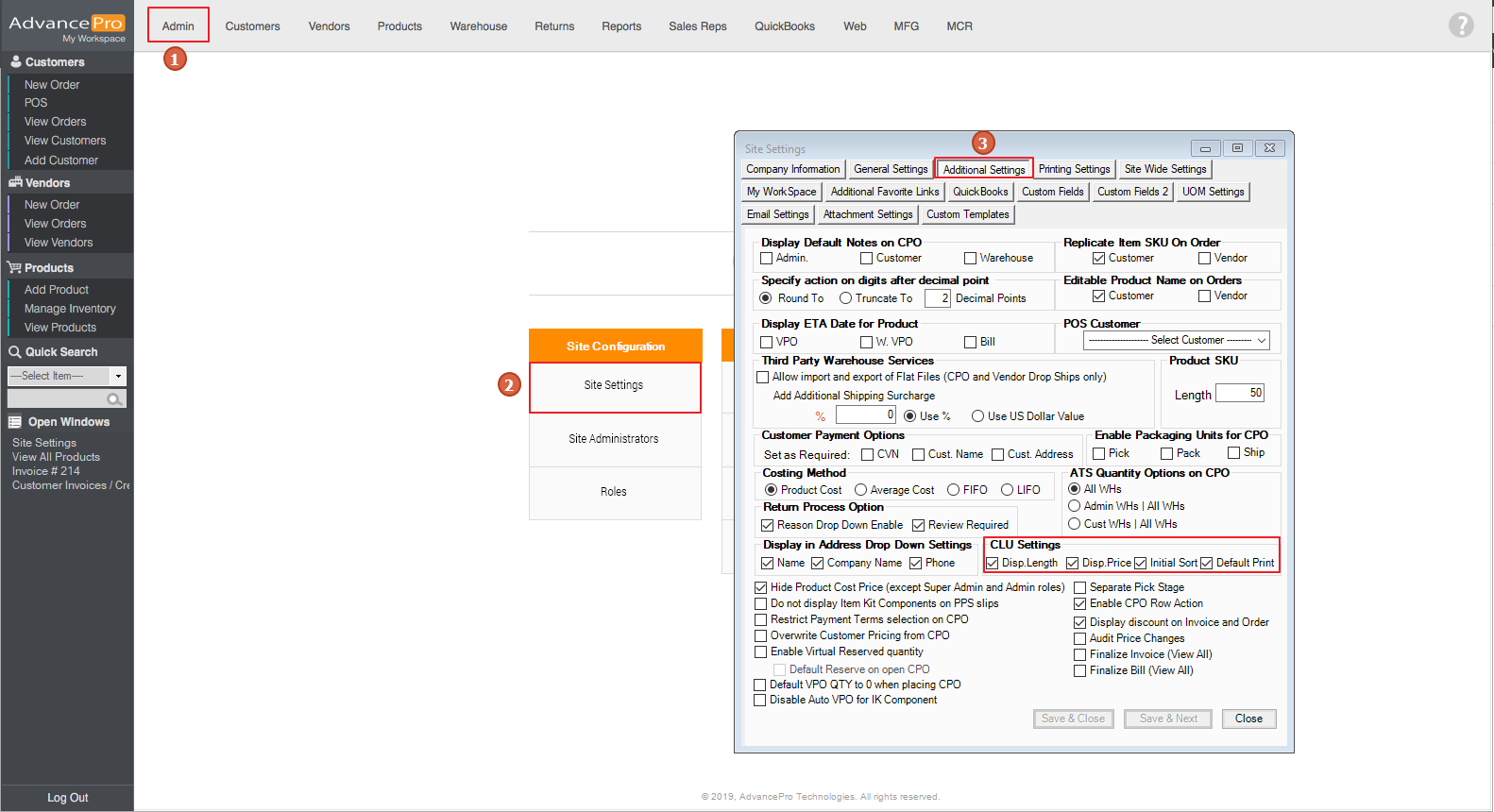Expand the Select Item quick search dropdown
The image size is (1494, 812).
(118, 376)
